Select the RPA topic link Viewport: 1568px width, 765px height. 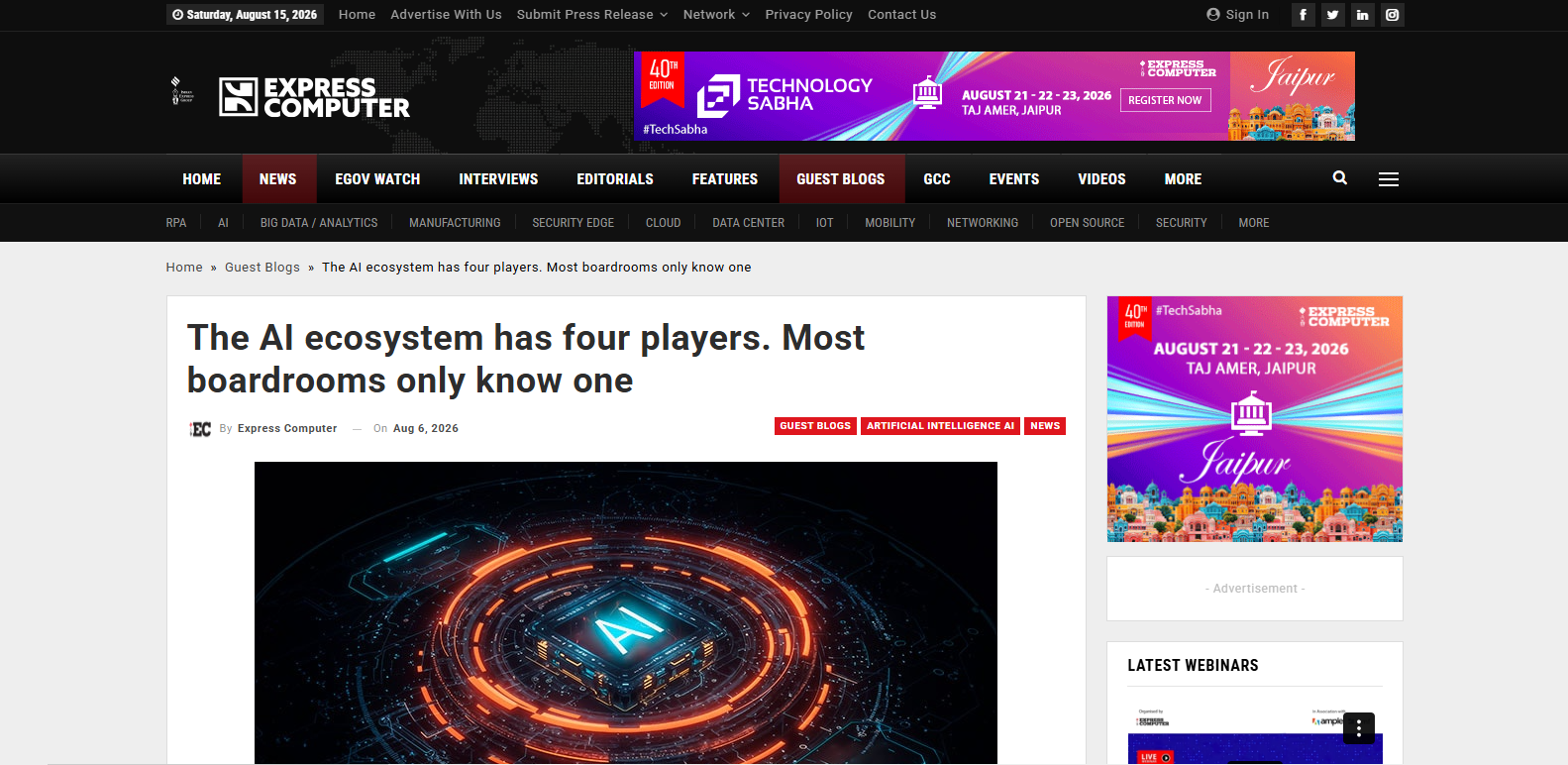(x=176, y=223)
